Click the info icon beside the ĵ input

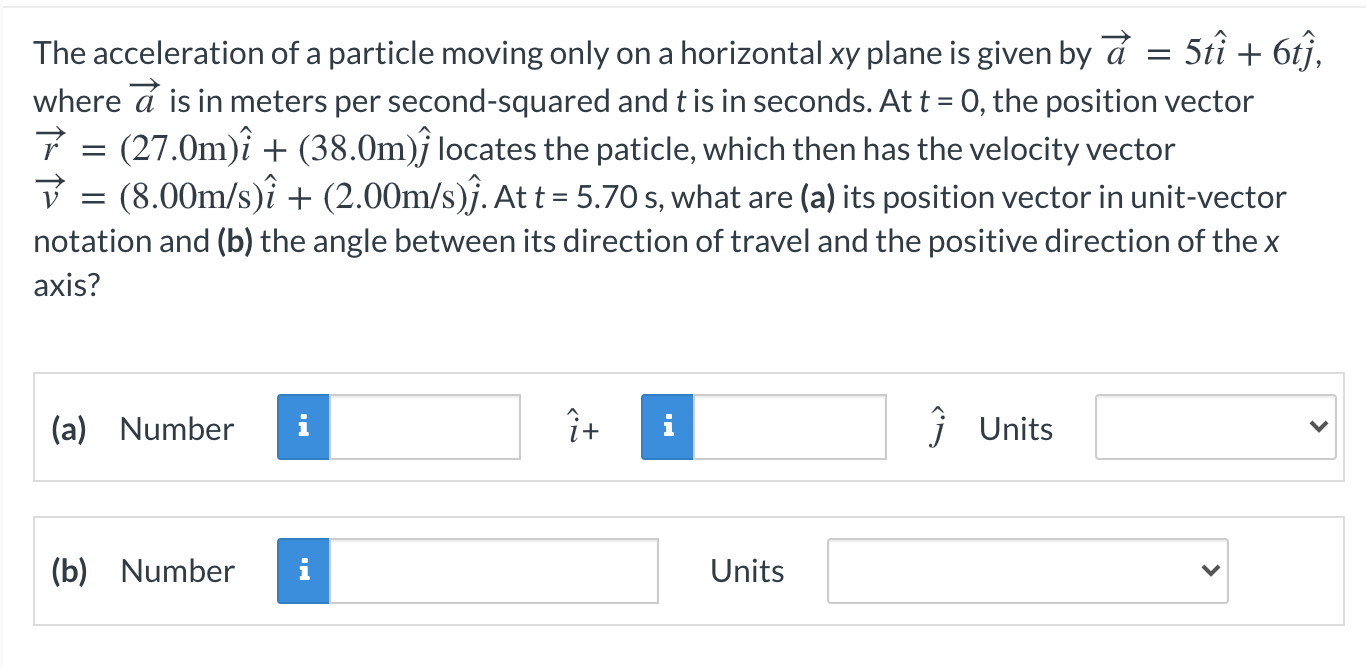point(668,427)
